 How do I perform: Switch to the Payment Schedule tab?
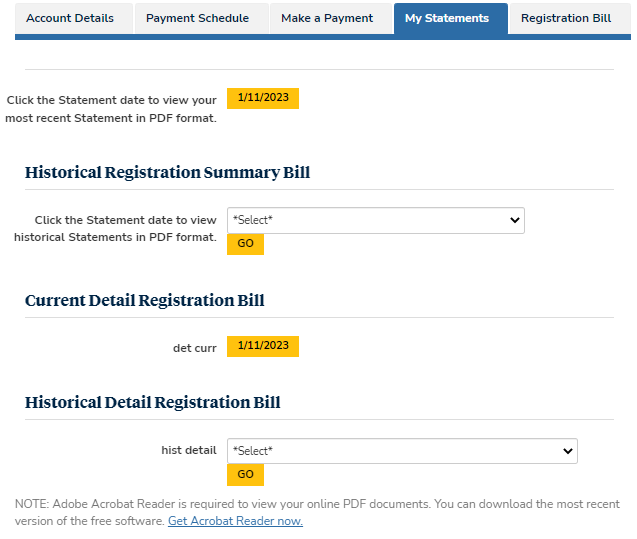tap(197, 18)
